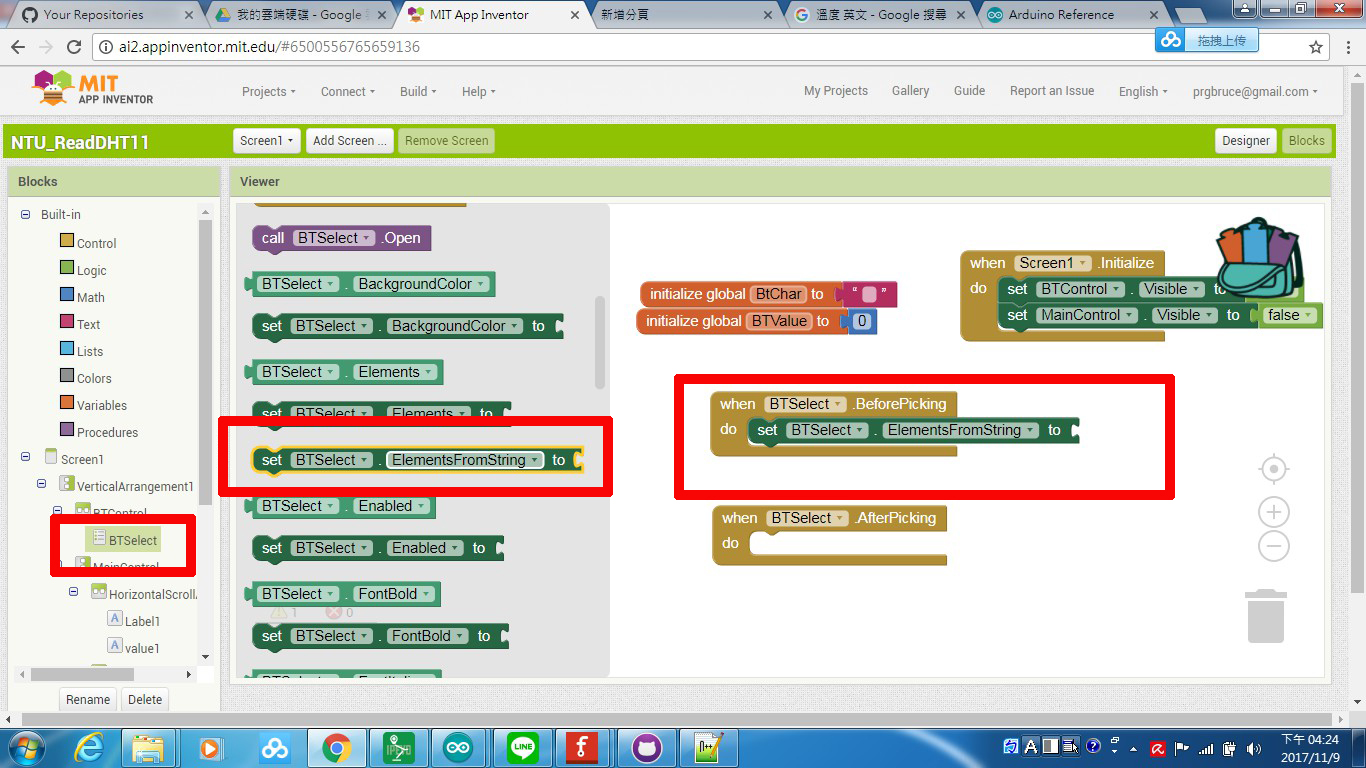Click the backpack icon in viewer

(1258, 256)
